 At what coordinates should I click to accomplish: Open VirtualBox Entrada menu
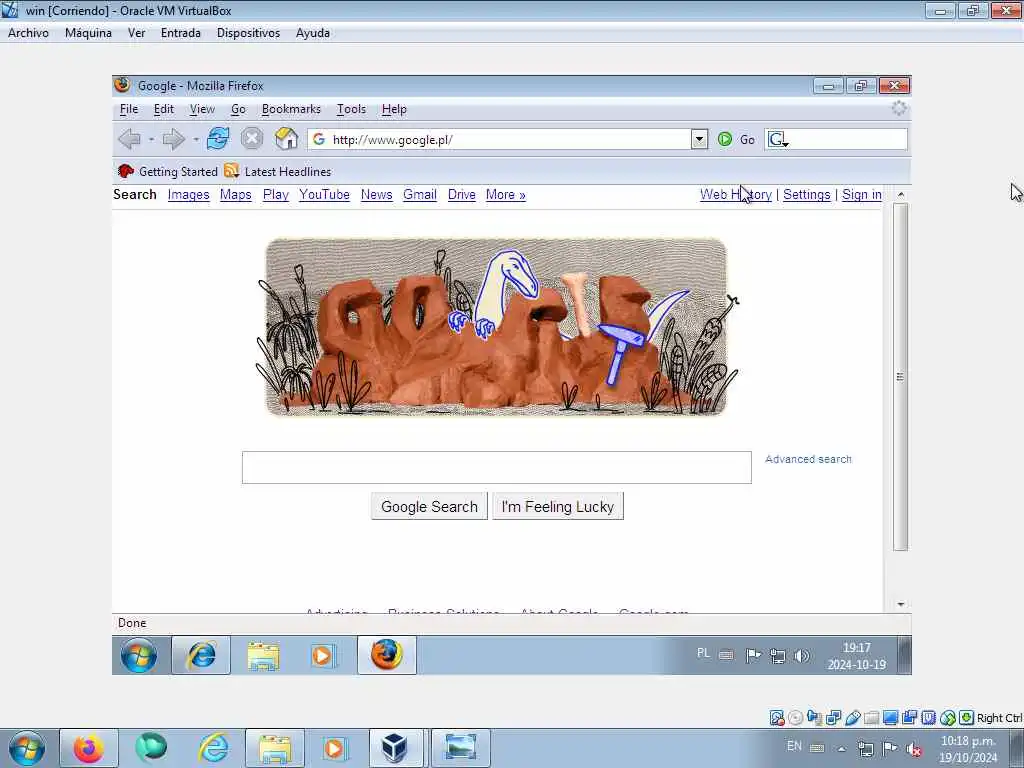(x=181, y=33)
